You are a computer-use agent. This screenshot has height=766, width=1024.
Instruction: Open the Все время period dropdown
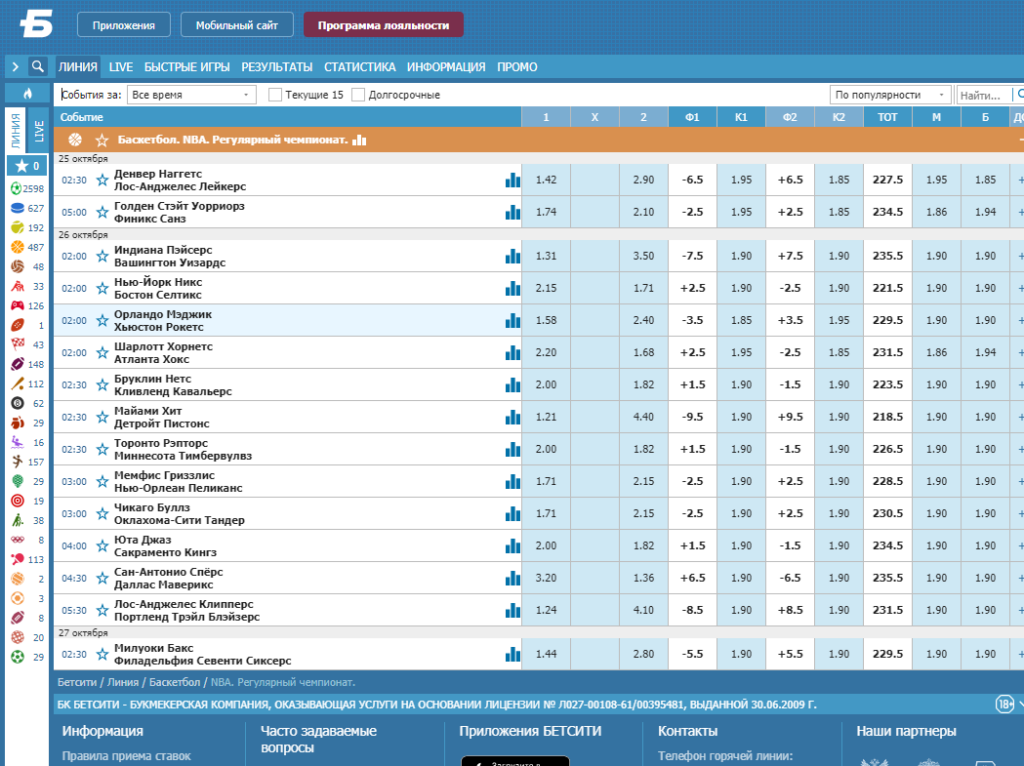pos(191,95)
